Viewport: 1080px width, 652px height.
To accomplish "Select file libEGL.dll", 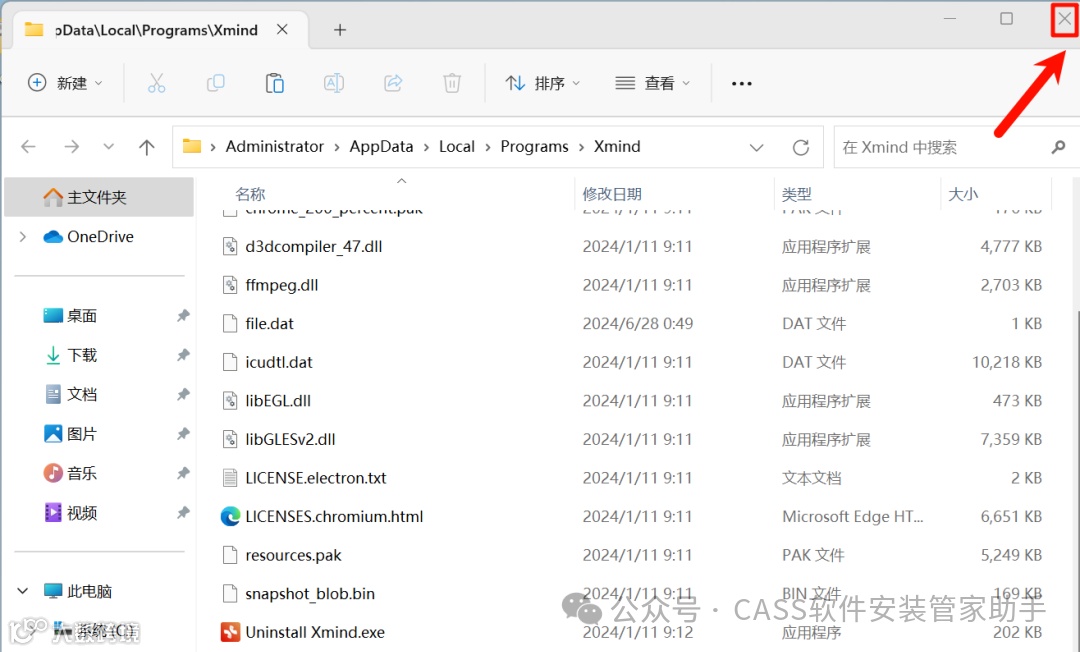I will [278, 401].
